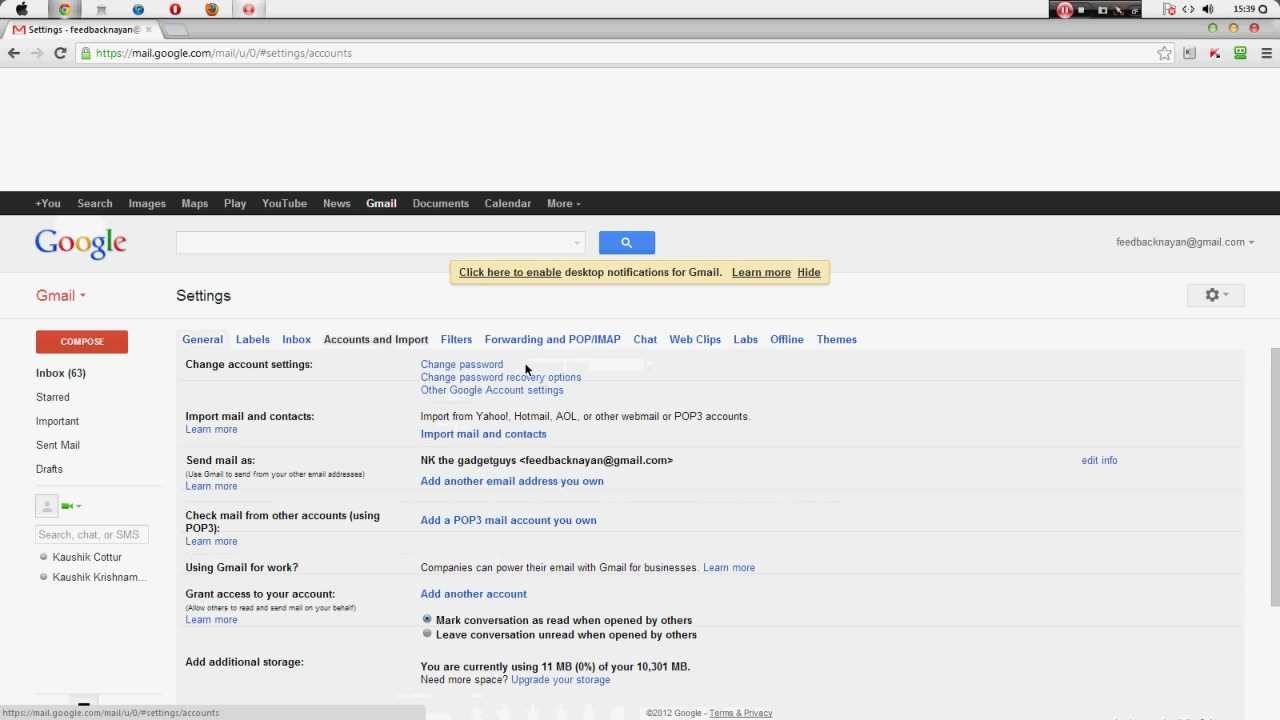Screen dimensions: 1280x720
Task: Bookmark page with the star icon
Action: coord(1164,53)
